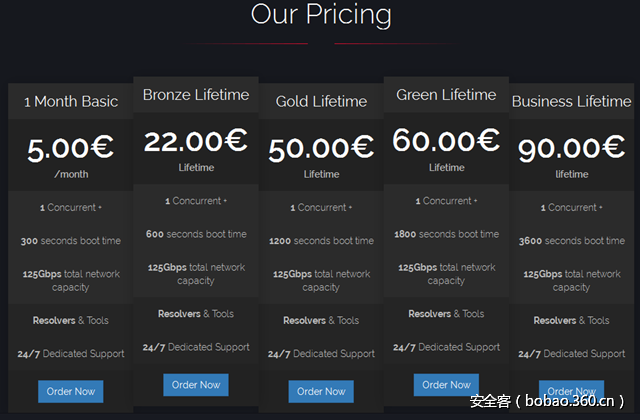Click the Bronze Lifetime plan title
Image resolution: width=640 pixels, height=420 pixels.
[x=196, y=95]
